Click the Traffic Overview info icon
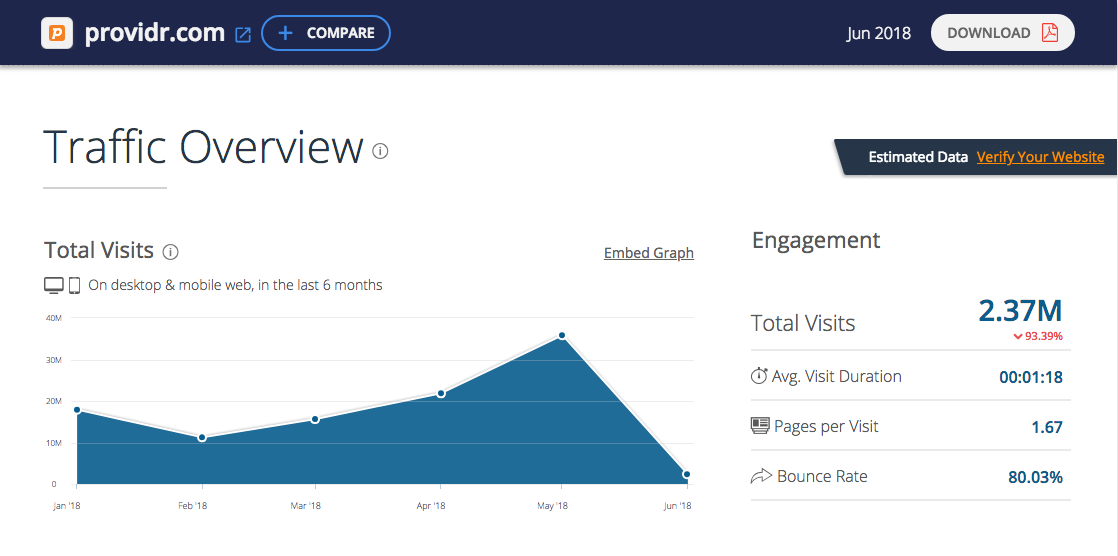 point(380,151)
